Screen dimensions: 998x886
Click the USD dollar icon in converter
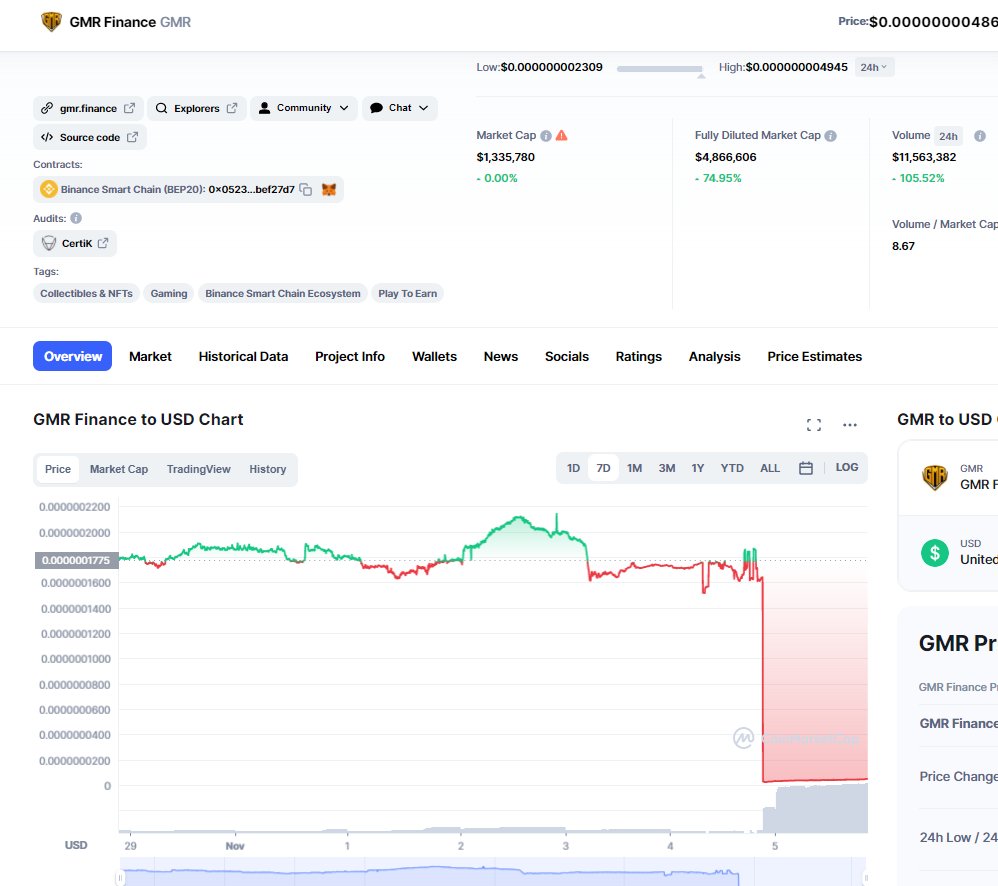click(x=935, y=552)
